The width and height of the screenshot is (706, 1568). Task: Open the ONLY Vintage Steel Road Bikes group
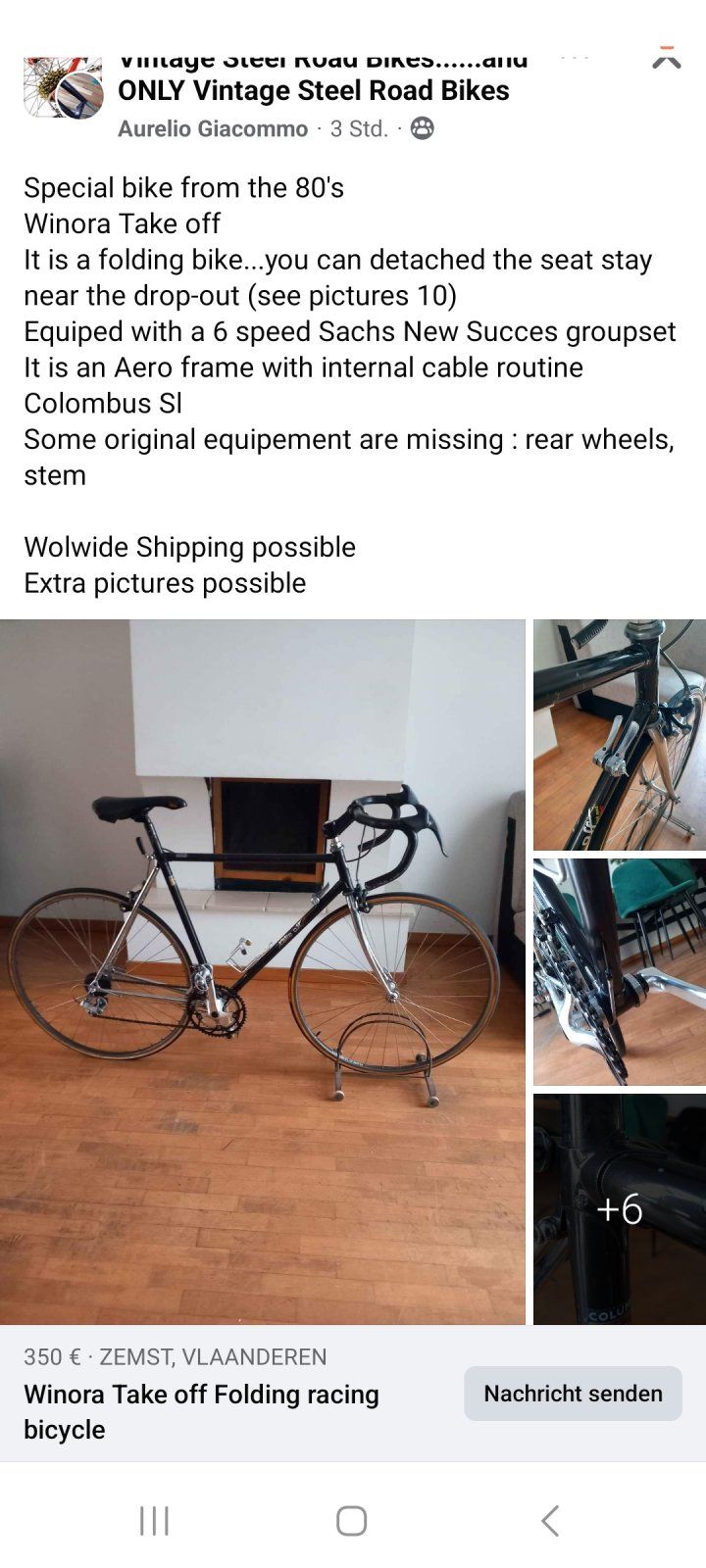pyautogui.click(x=314, y=90)
